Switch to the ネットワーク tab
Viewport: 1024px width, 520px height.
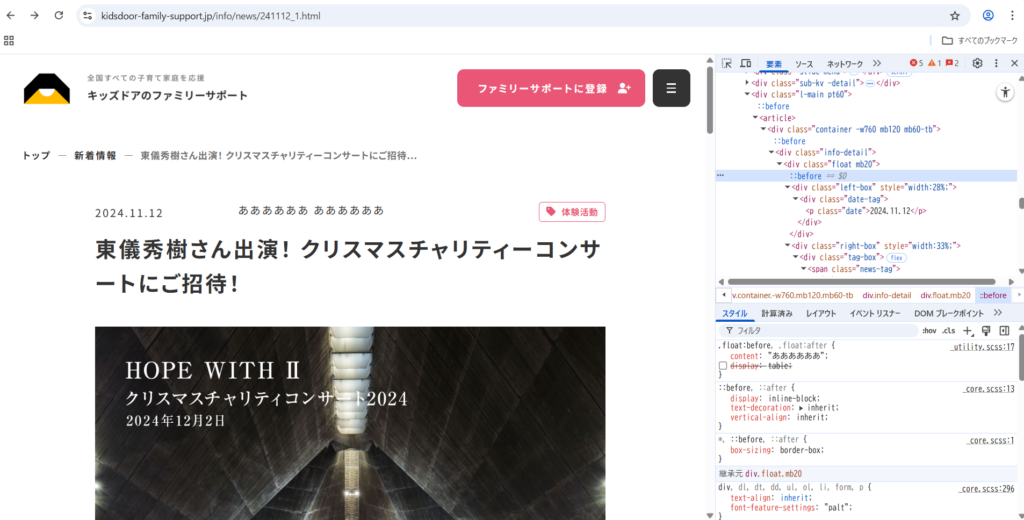[844, 63]
